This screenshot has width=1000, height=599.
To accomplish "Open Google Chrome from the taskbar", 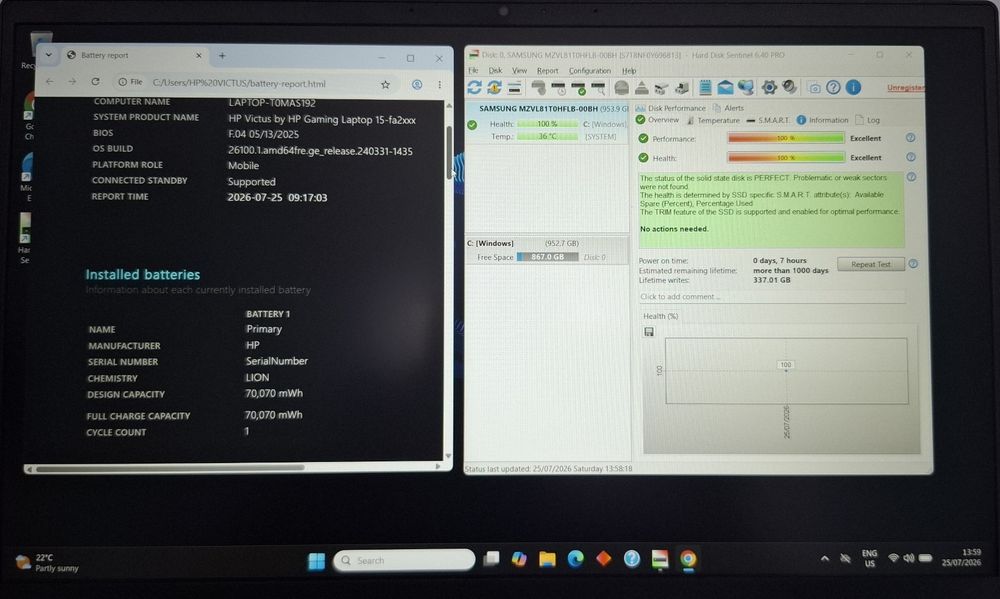I will click(688, 559).
